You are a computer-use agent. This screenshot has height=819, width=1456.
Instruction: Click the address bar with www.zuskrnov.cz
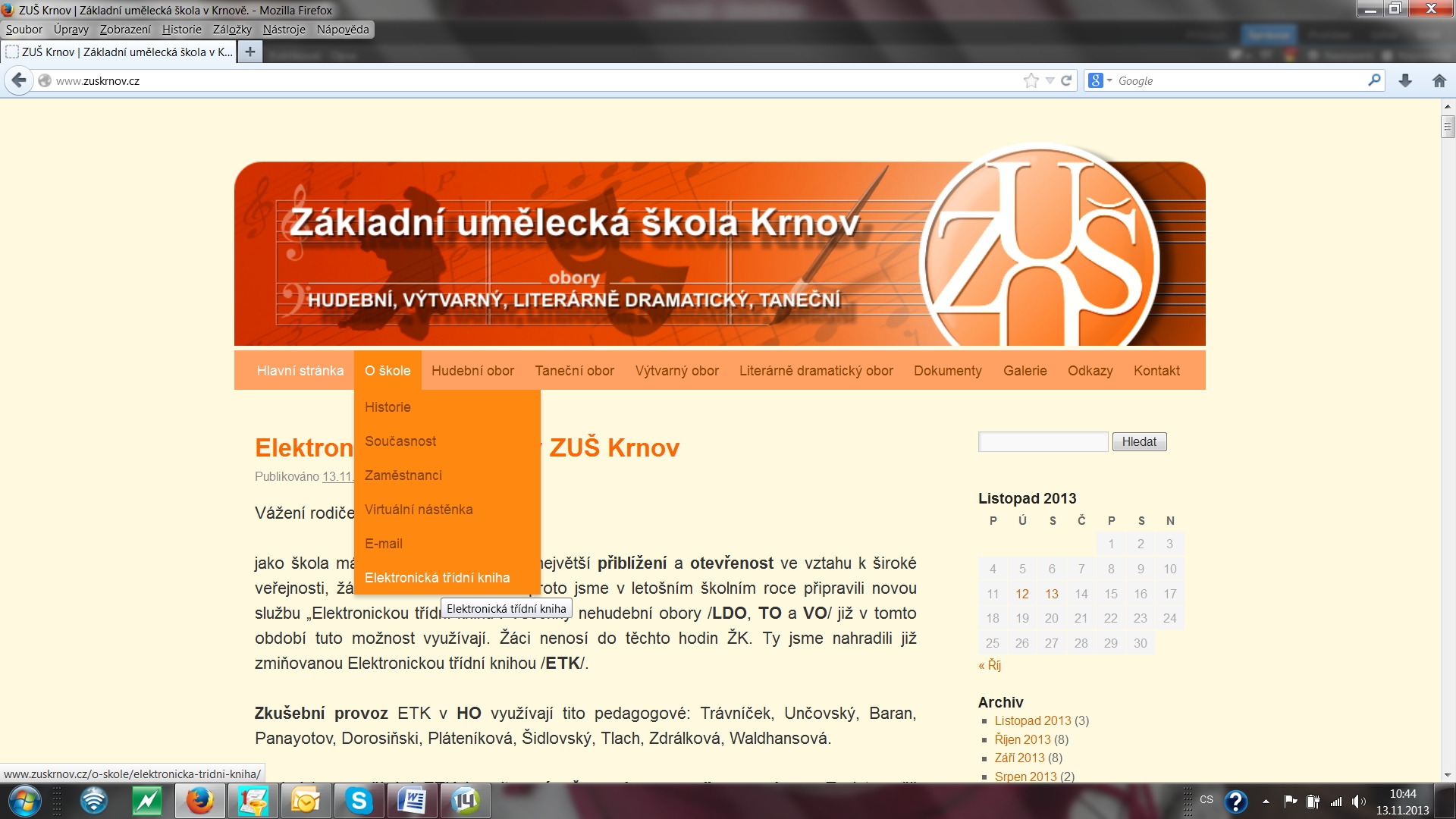click(531, 80)
